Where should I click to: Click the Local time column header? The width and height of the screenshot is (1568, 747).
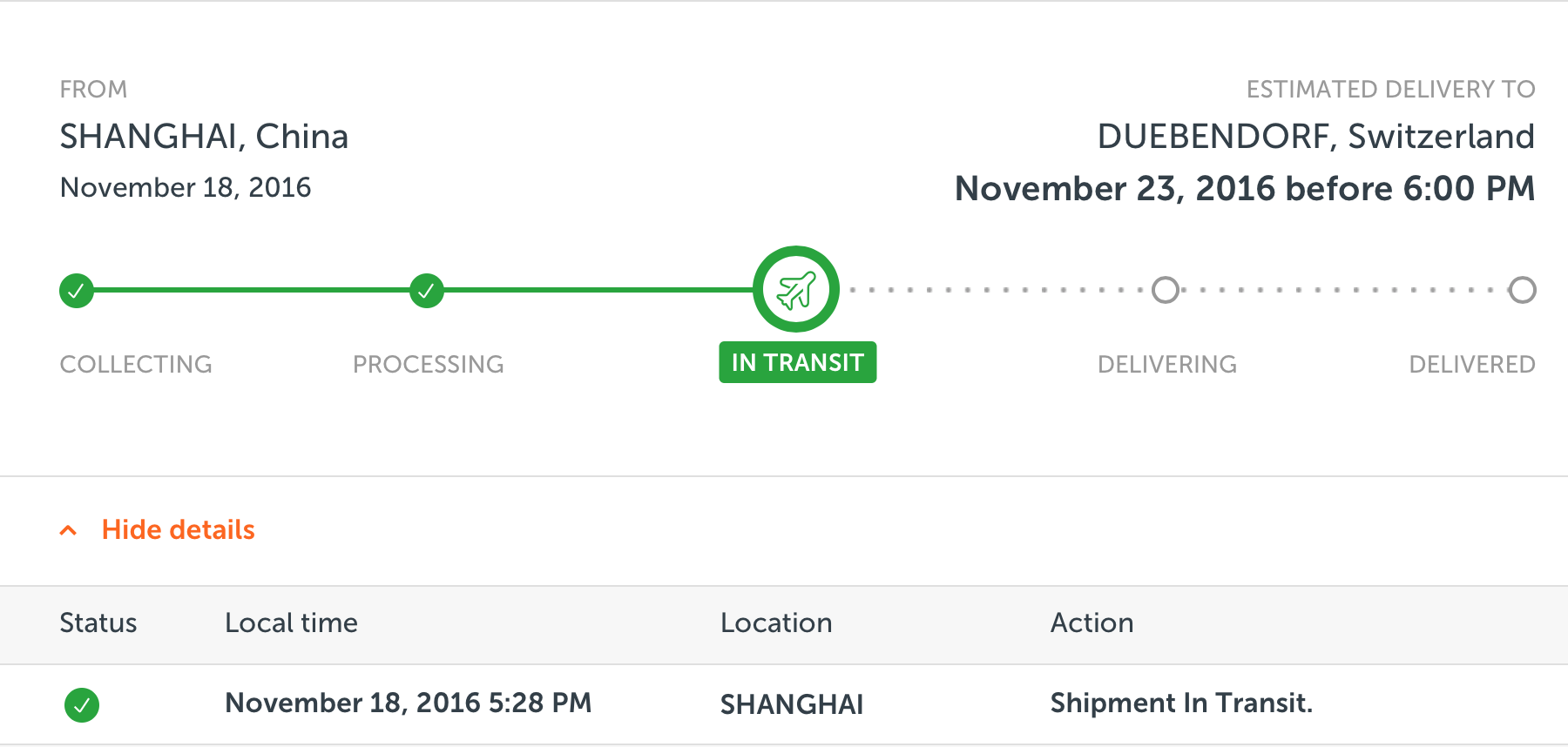[x=292, y=622]
